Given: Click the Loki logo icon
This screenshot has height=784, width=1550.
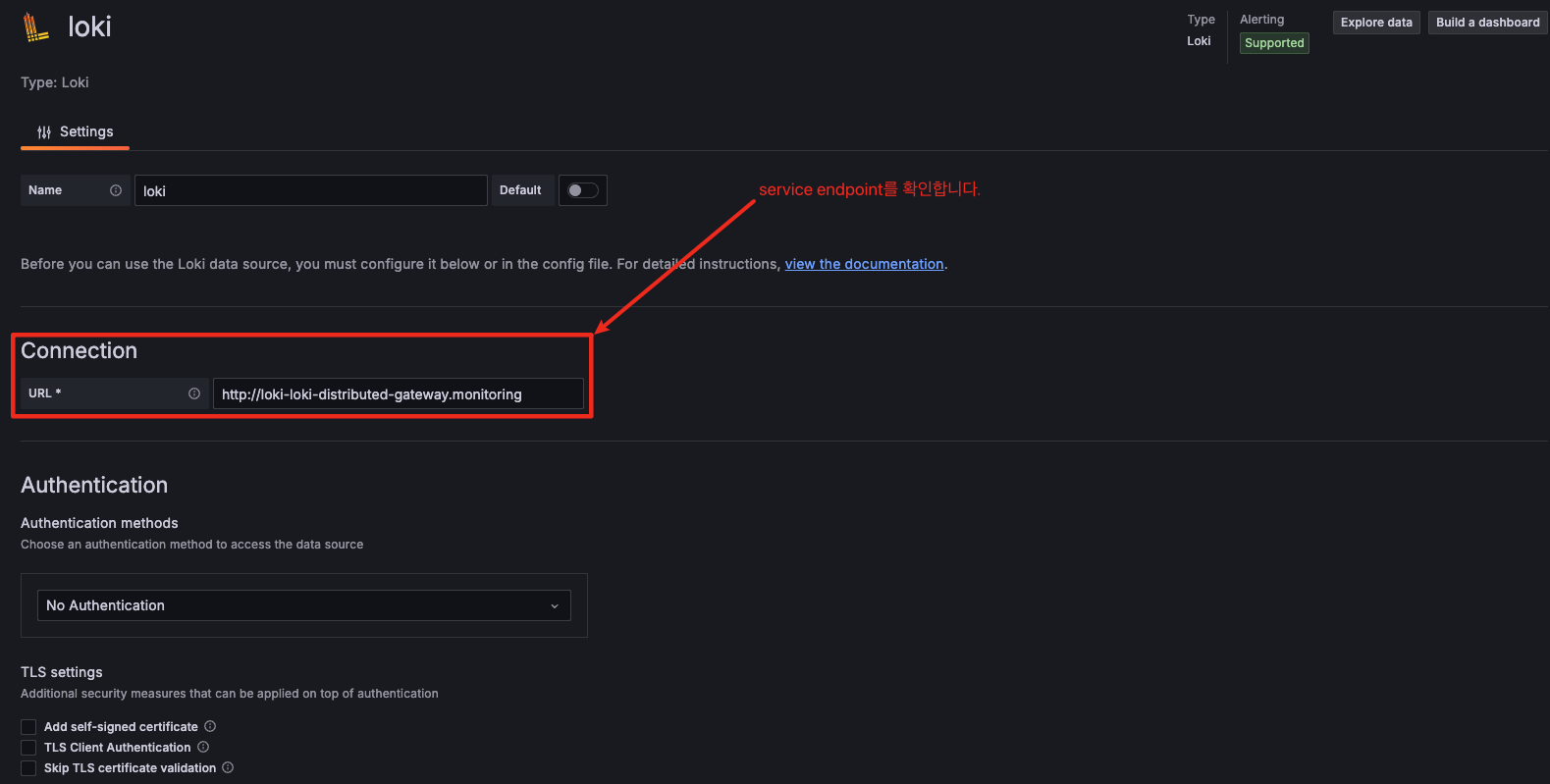Looking at the screenshot, I should coord(36,27).
